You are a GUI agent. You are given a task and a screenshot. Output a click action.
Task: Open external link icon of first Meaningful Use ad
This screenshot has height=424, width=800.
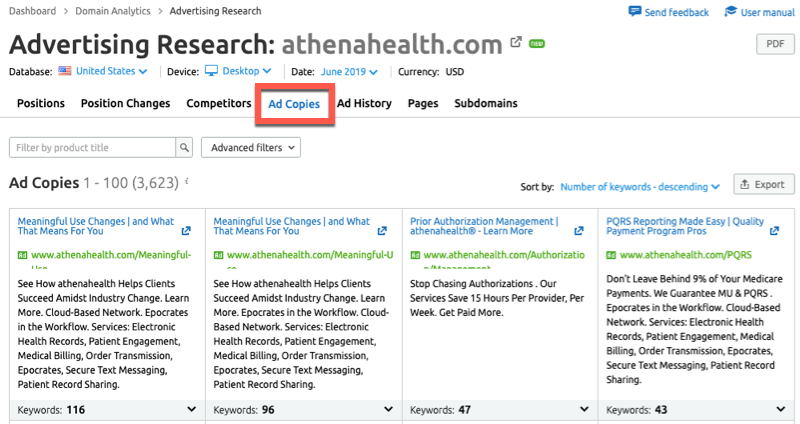187,231
